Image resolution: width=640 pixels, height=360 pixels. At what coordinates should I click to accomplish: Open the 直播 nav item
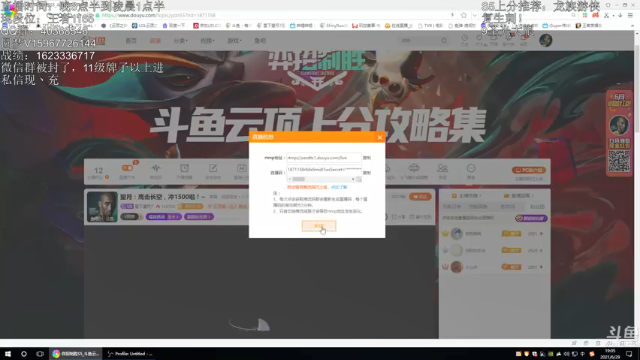pos(155,40)
